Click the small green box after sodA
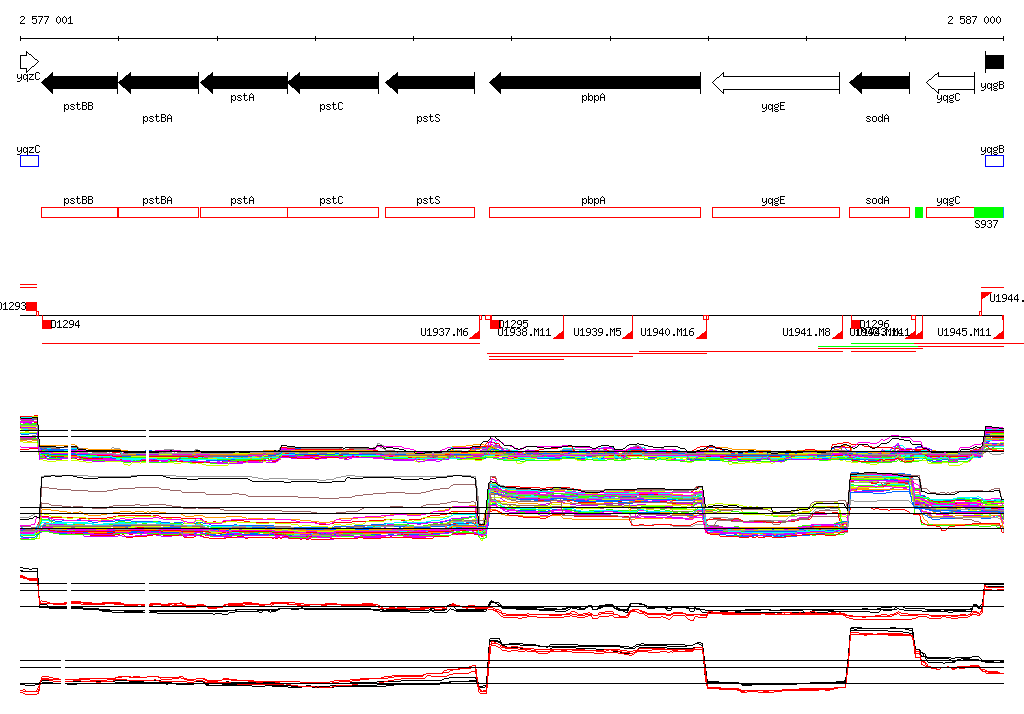The height and width of the screenshot is (714, 1024). click(919, 212)
